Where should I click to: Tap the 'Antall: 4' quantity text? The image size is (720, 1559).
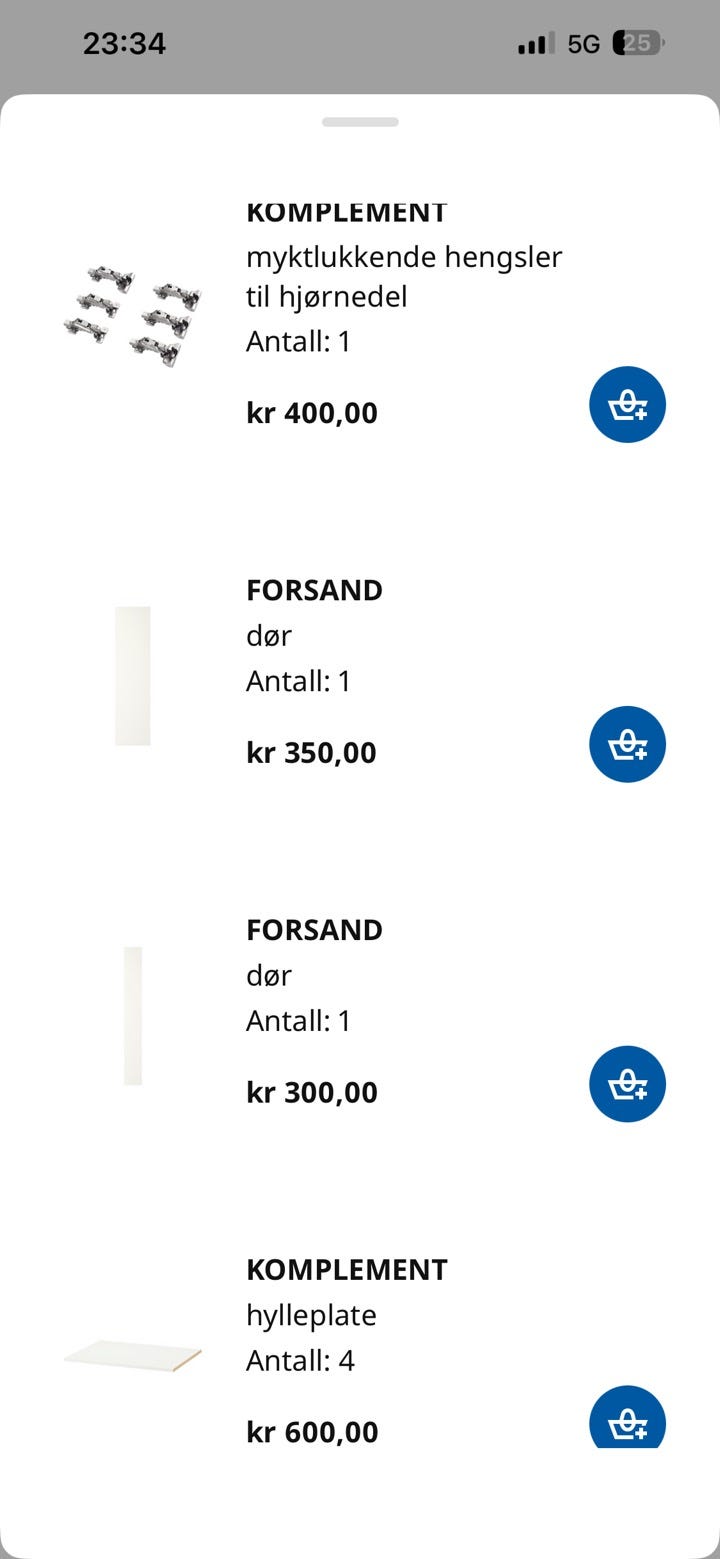coord(300,1361)
